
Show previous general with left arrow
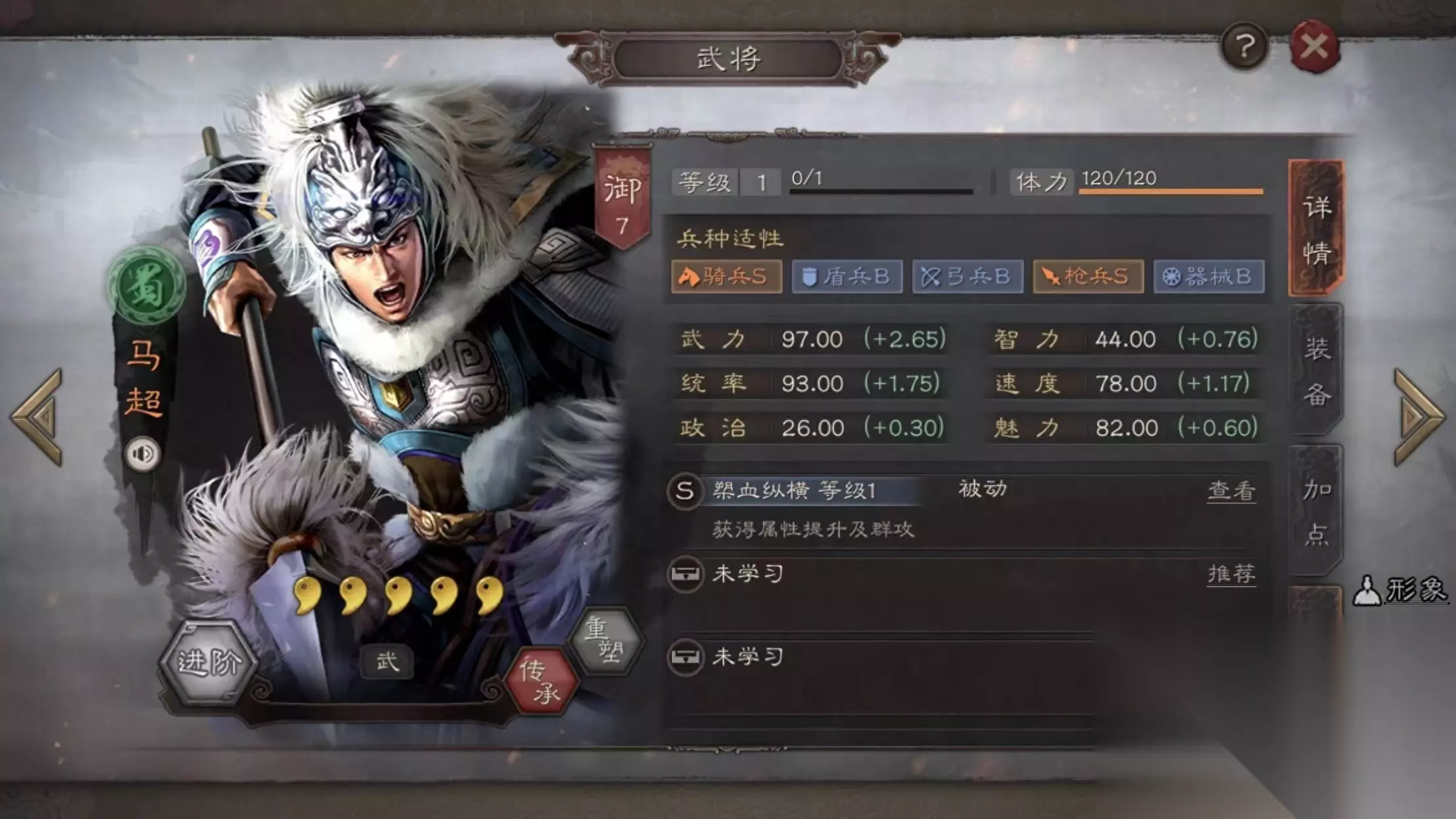pyautogui.click(x=38, y=417)
